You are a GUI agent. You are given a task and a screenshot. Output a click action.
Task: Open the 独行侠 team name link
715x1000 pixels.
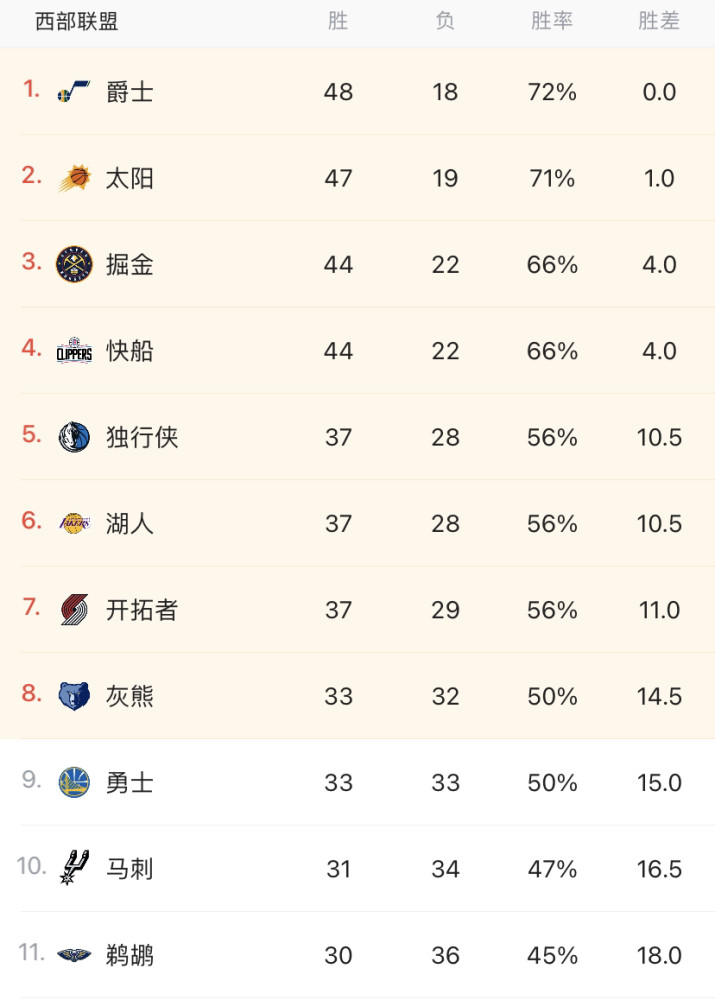[x=142, y=437]
